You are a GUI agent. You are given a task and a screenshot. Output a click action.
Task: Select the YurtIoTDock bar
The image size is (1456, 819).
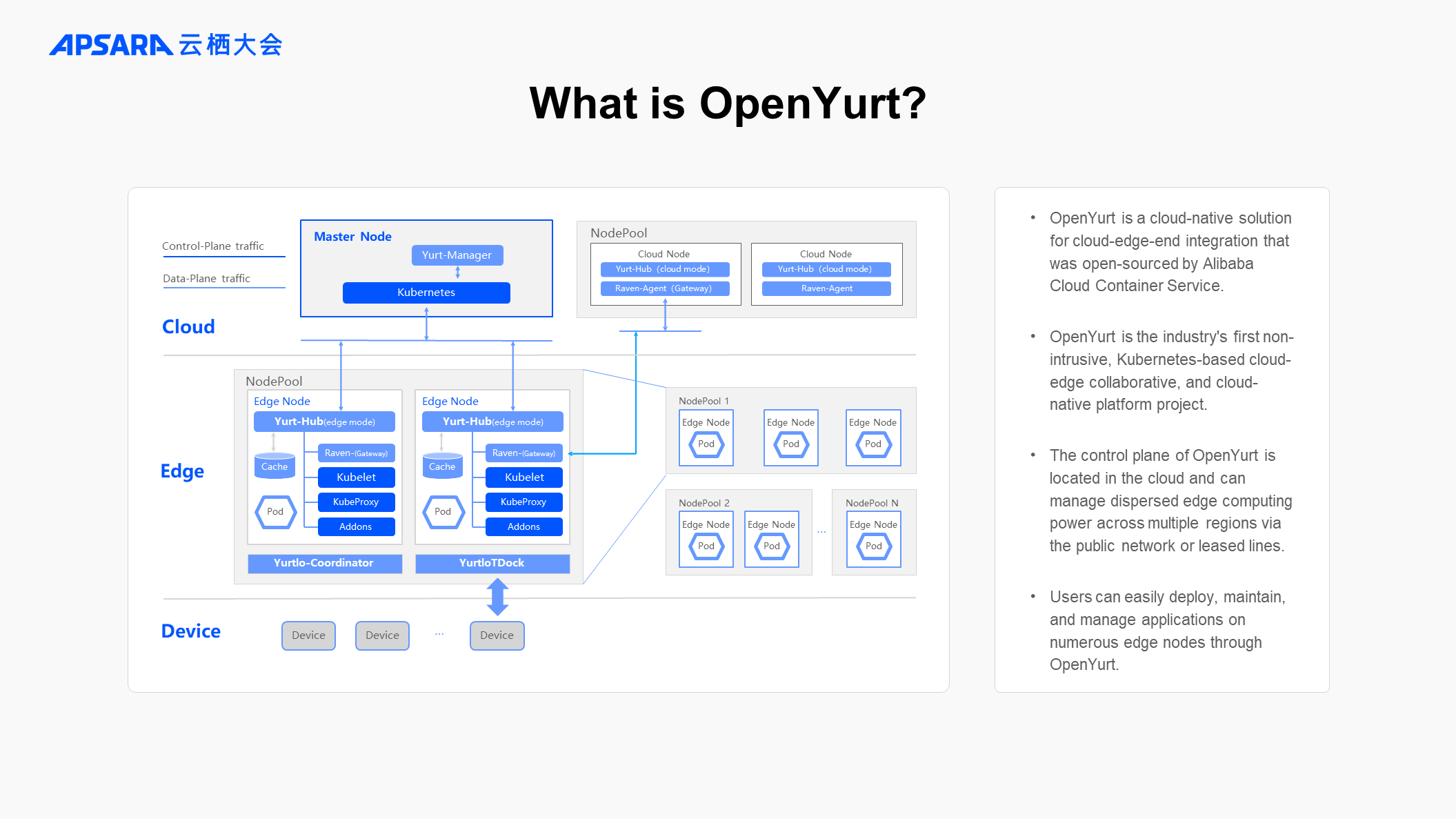(x=492, y=563)
